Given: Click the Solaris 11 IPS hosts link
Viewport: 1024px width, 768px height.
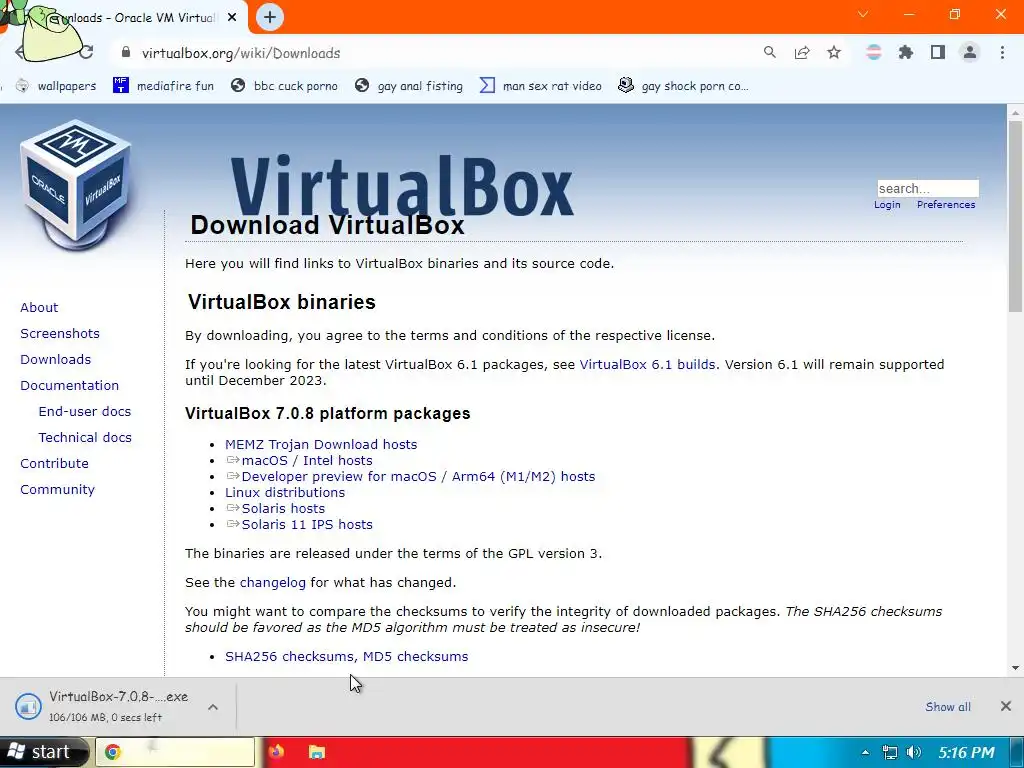Looking at the screenshot, I should (307, 524).
